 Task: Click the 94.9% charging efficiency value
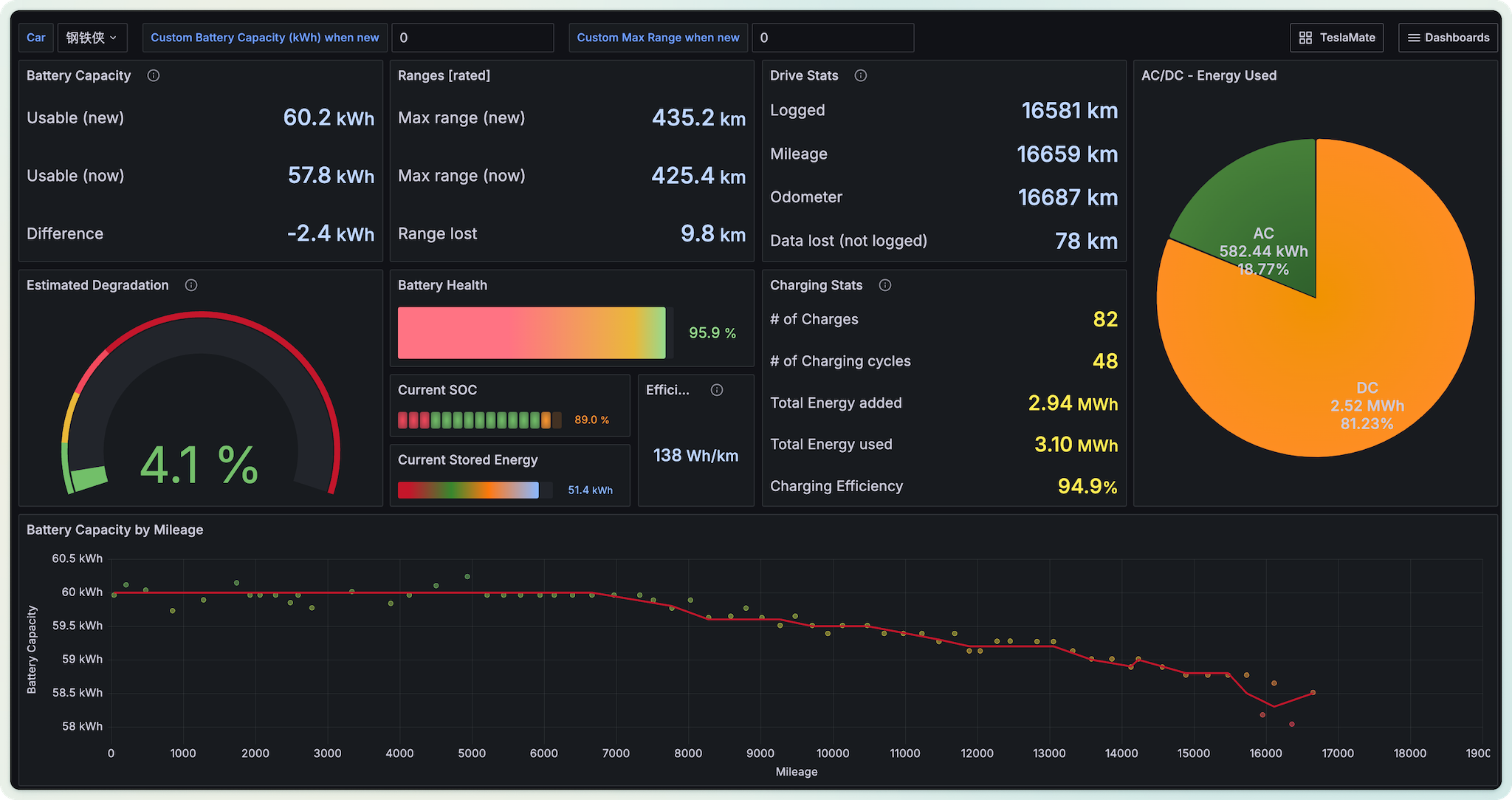tap(1087, 486)
